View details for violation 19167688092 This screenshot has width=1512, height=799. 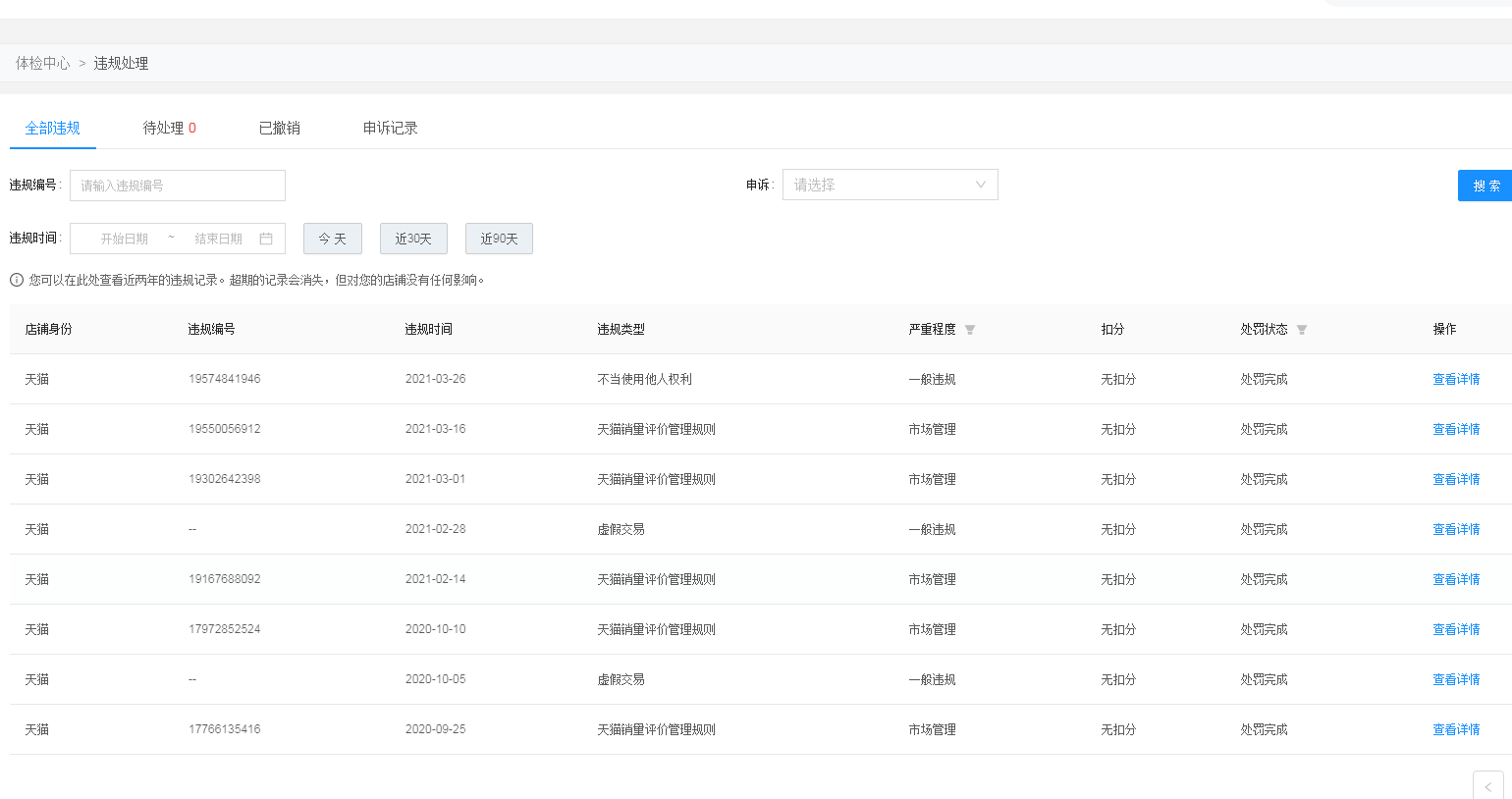(x=1456, y=579)
